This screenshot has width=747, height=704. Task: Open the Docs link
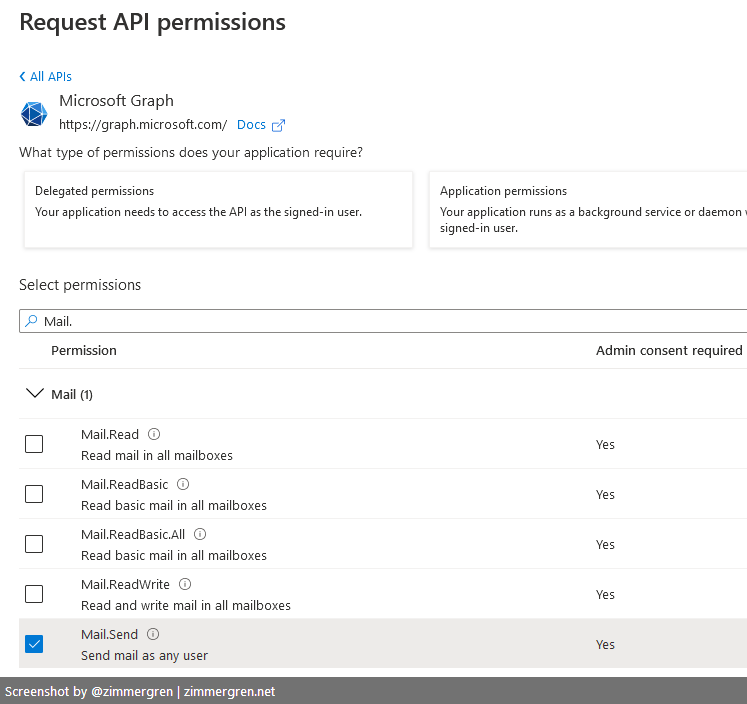point(251,125)
